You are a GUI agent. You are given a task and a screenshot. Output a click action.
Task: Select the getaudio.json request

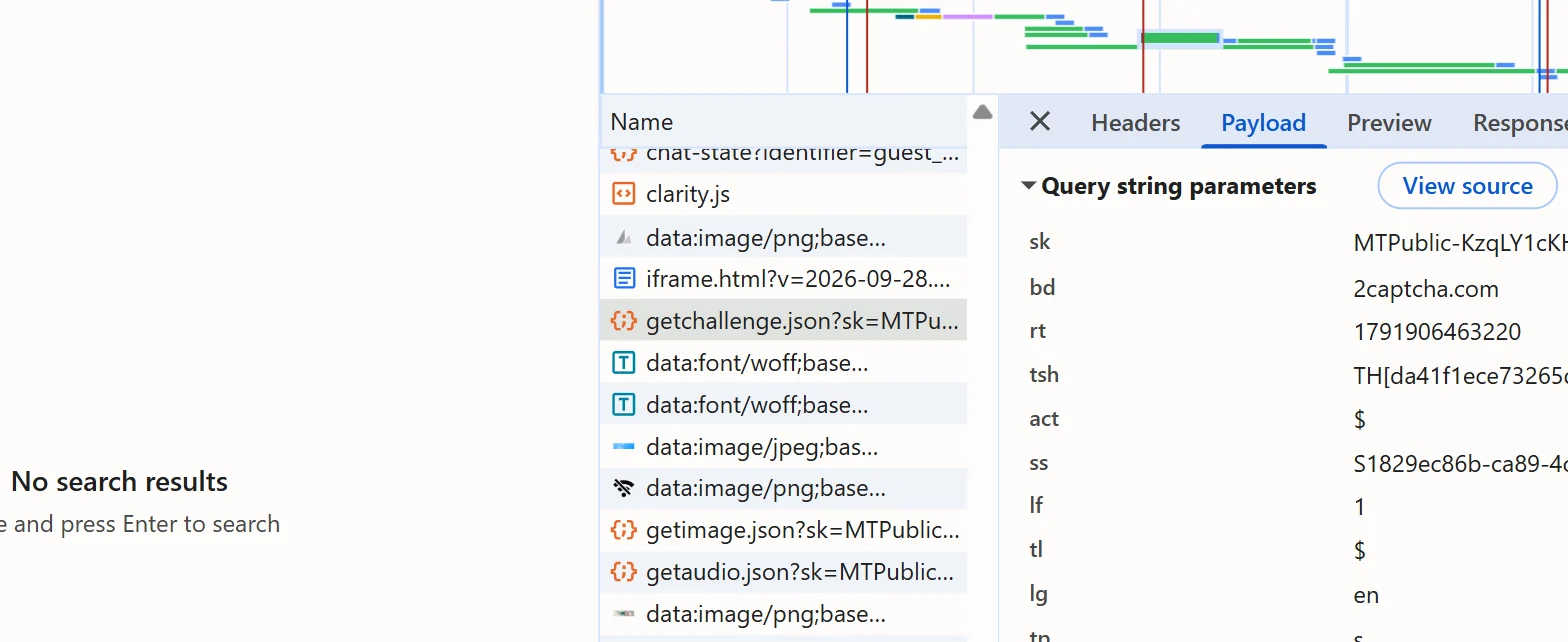point(783,572)
